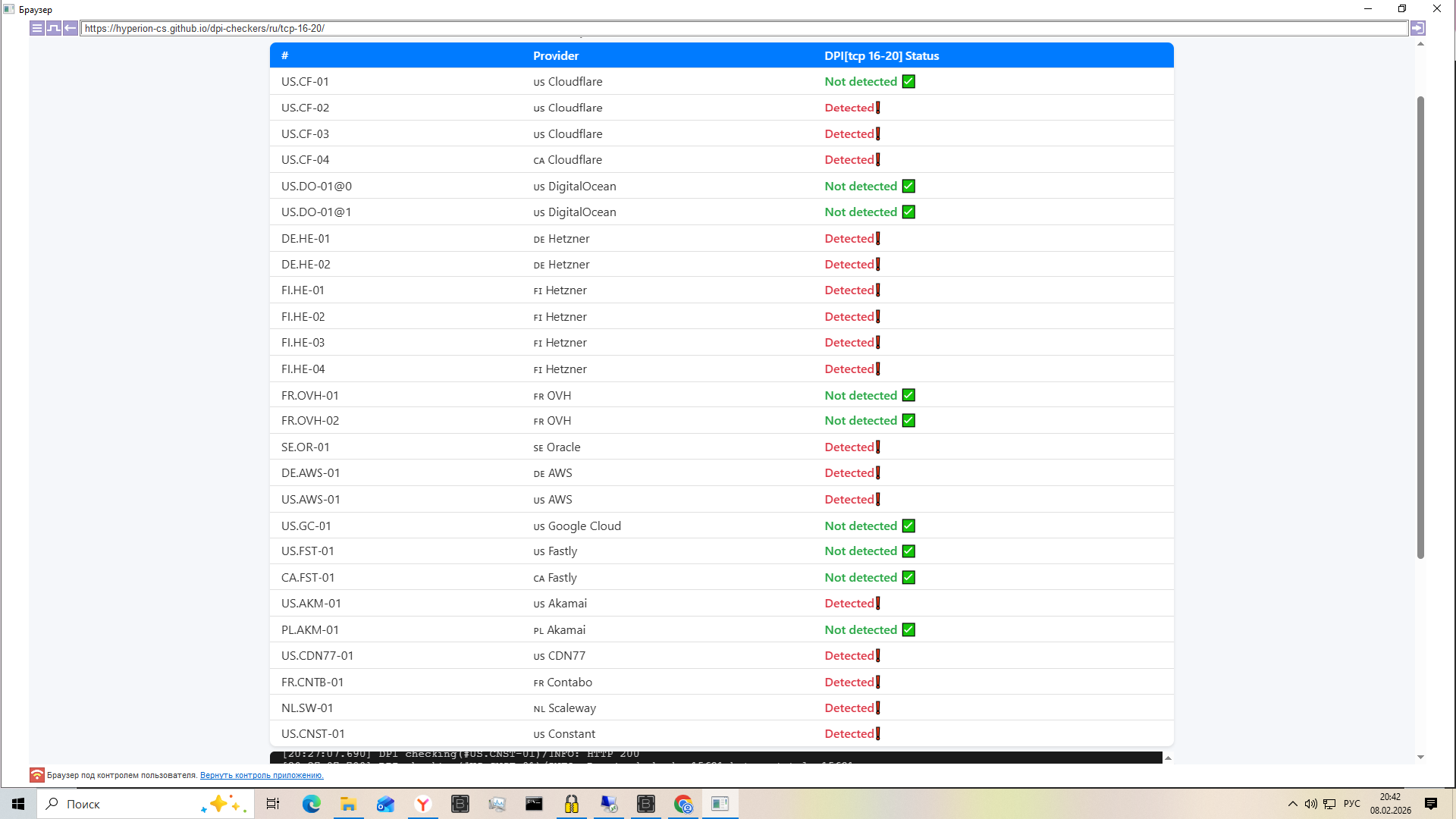
Task: Click the back arrow navigation icon
Action: click(x=70, y=28)
